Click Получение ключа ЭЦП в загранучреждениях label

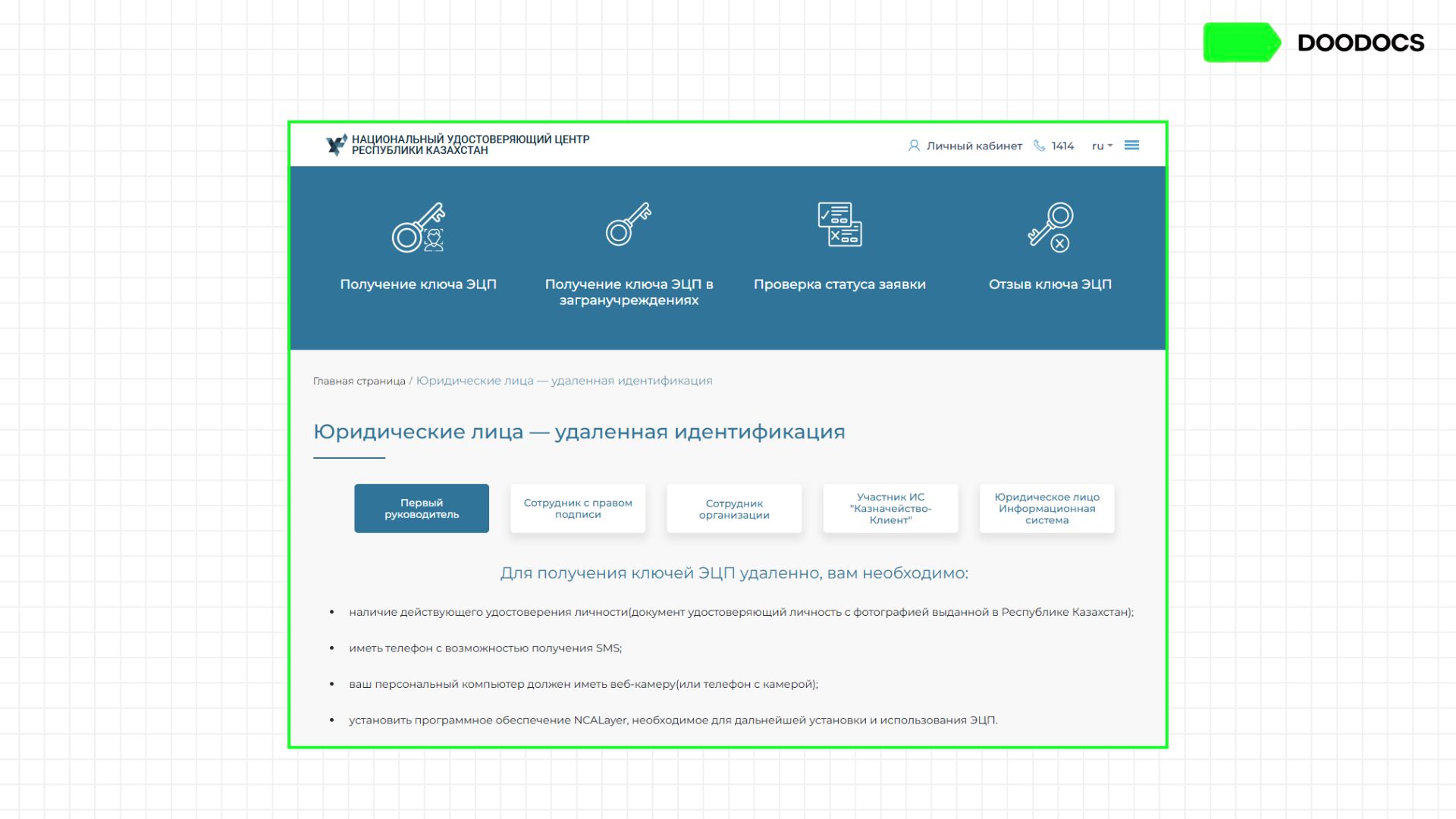pyautogui.click(x=629, y=292)
